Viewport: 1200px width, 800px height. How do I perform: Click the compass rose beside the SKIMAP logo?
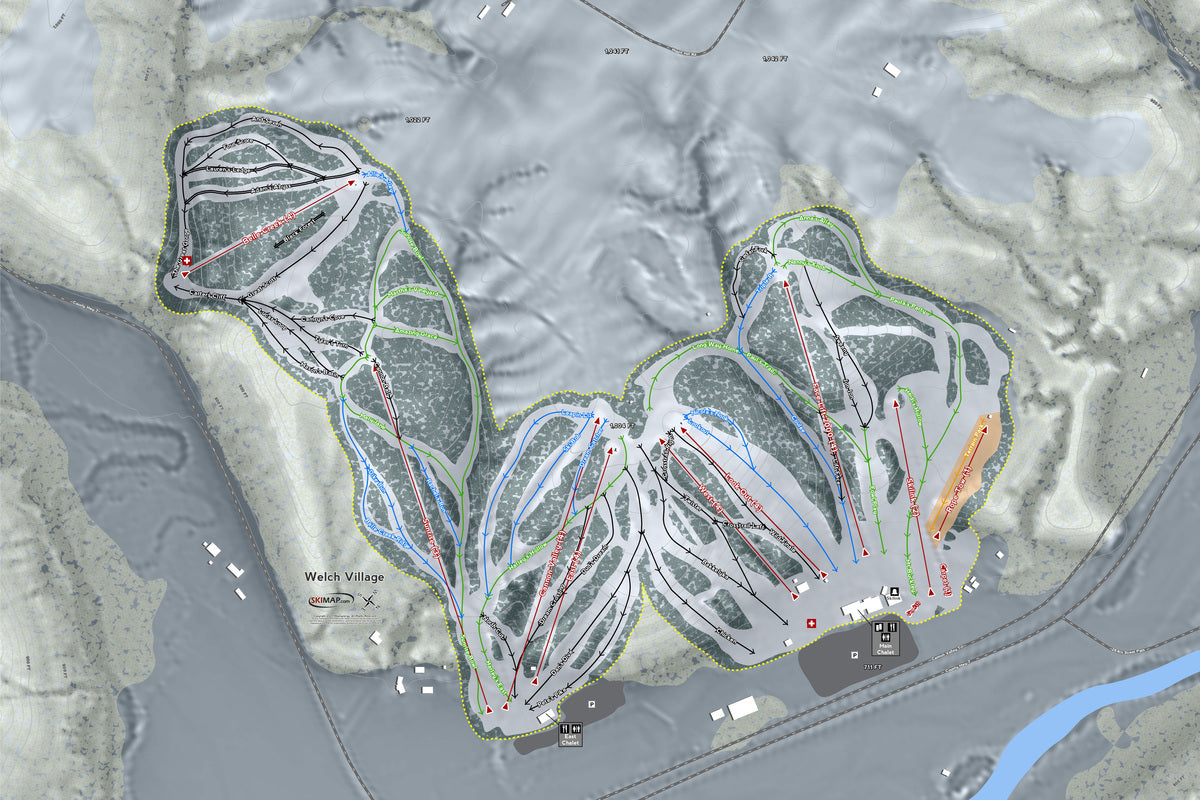coord(369,601)
